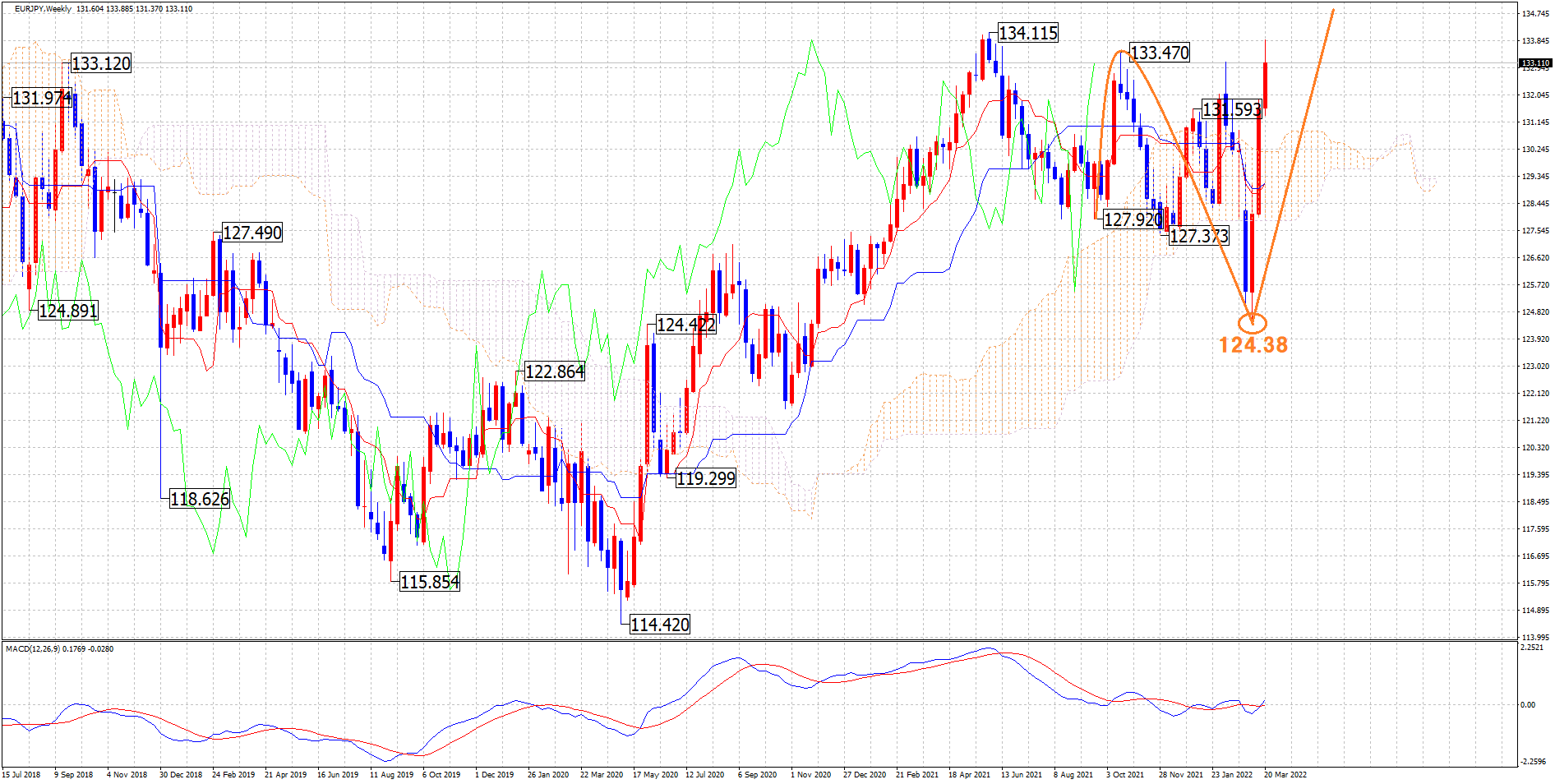Select the 122.864 price label
The width and height of the screenshot is (1555, 784).
pos(554,372)
